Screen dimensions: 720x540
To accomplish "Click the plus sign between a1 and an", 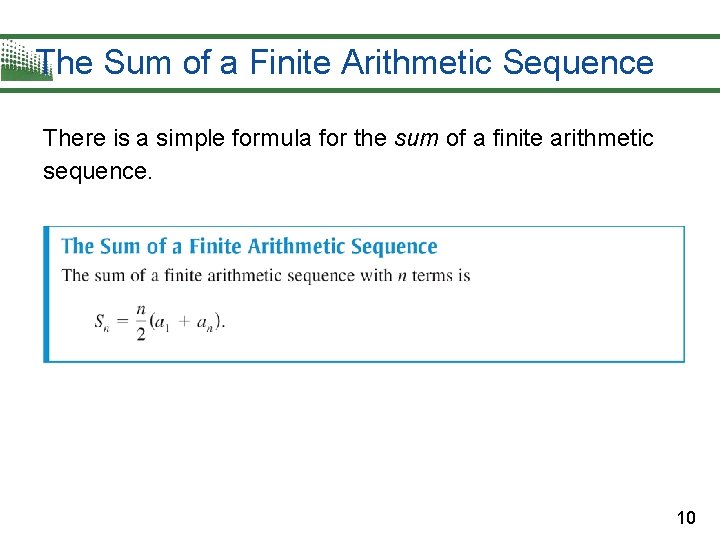I will coord(185,322).
